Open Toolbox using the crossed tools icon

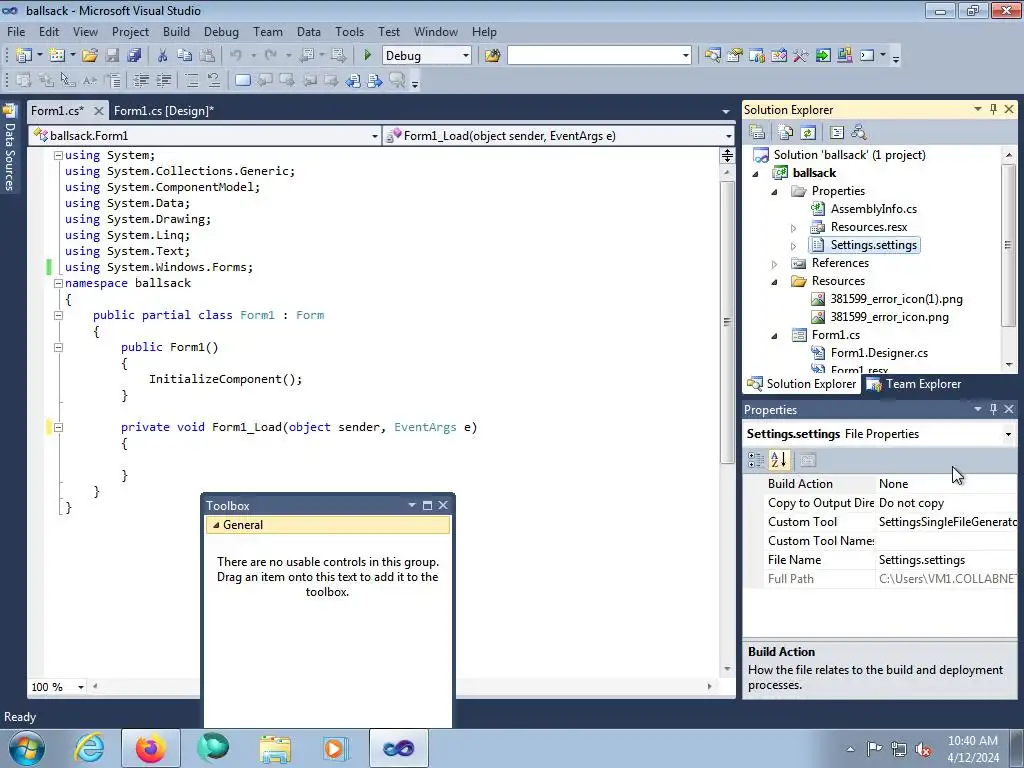[x=801, y=56]
